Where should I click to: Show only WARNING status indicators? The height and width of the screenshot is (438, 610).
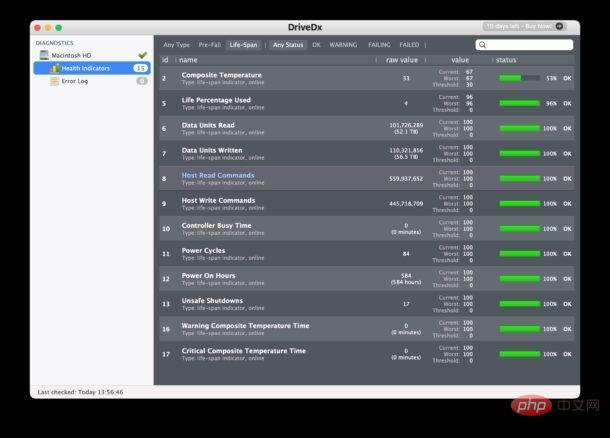coord(343,45)
